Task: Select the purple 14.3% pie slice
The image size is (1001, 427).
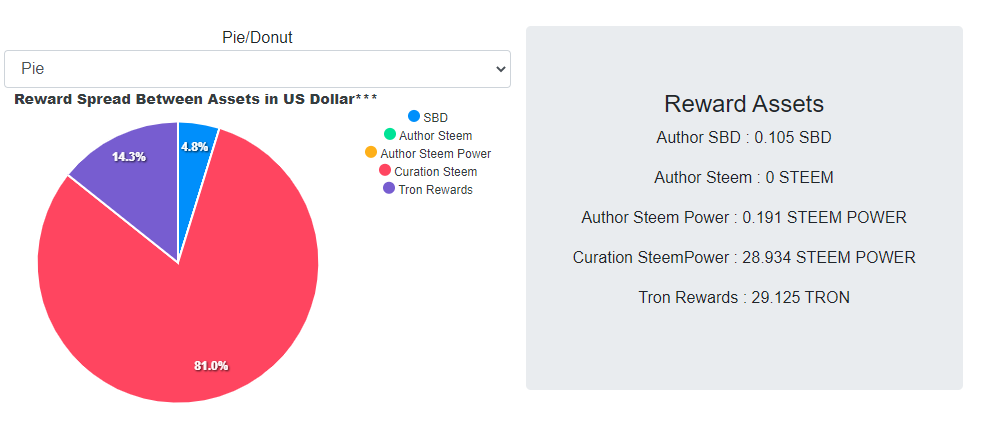Action: [x=125, y=175]
